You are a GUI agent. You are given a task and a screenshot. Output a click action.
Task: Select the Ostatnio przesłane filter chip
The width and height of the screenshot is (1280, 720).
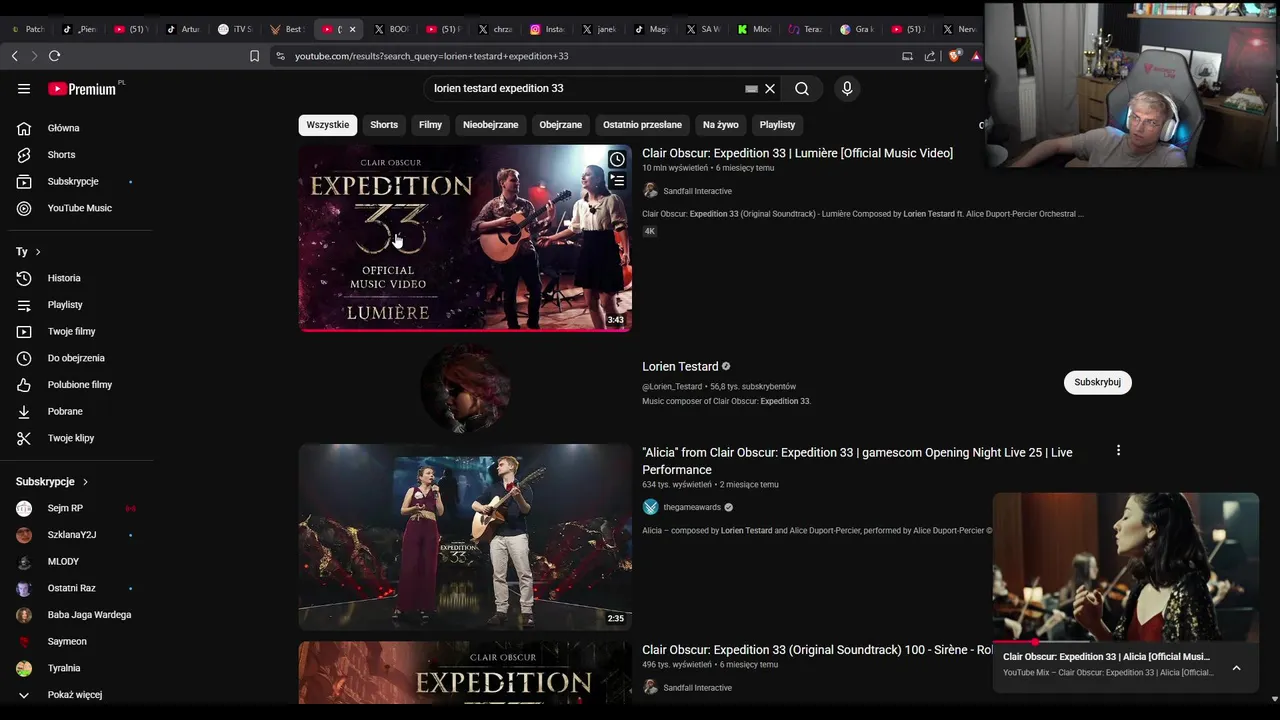point(642,125)
